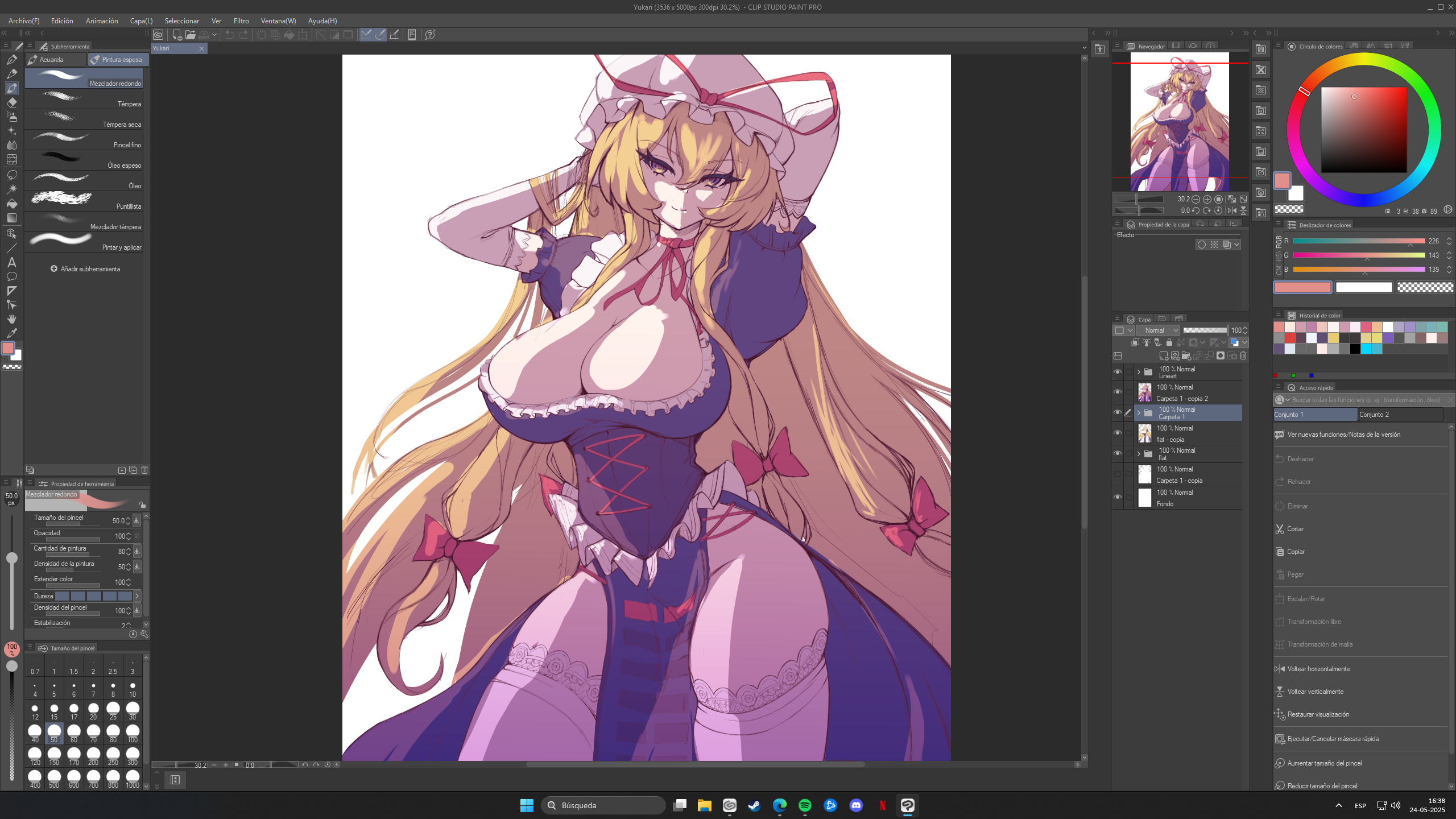Switch to the Acuarela tool group tab
This screenshot has height=819, width=1456.
click(x=56, y=60)
